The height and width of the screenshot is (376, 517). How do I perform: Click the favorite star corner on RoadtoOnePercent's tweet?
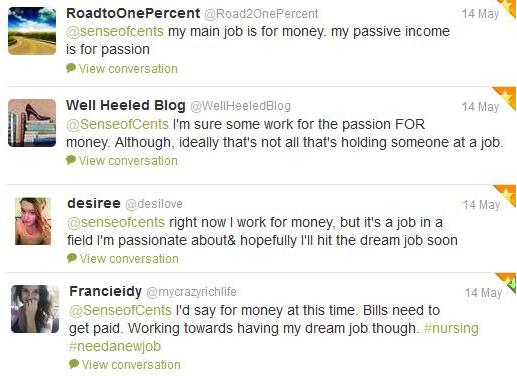[510, 6]
